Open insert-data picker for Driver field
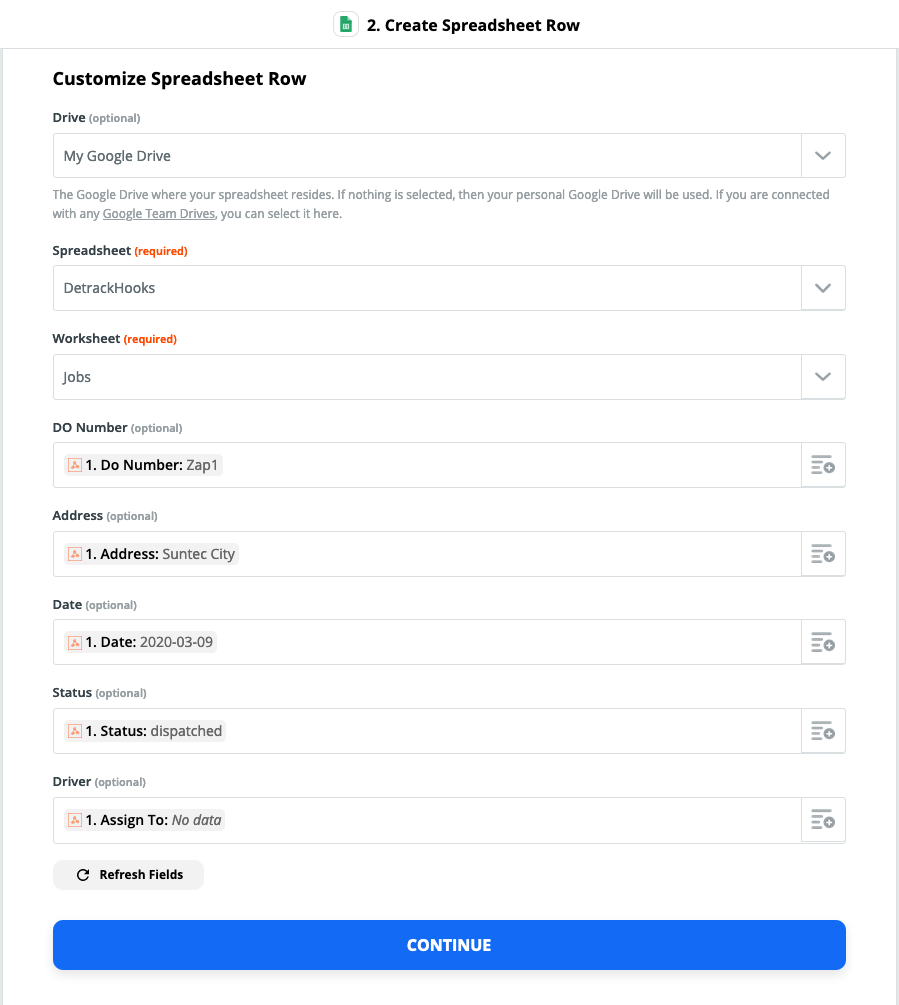Image resolution: width=899 pixels, height=1005 pixels. tap(823, 820)
